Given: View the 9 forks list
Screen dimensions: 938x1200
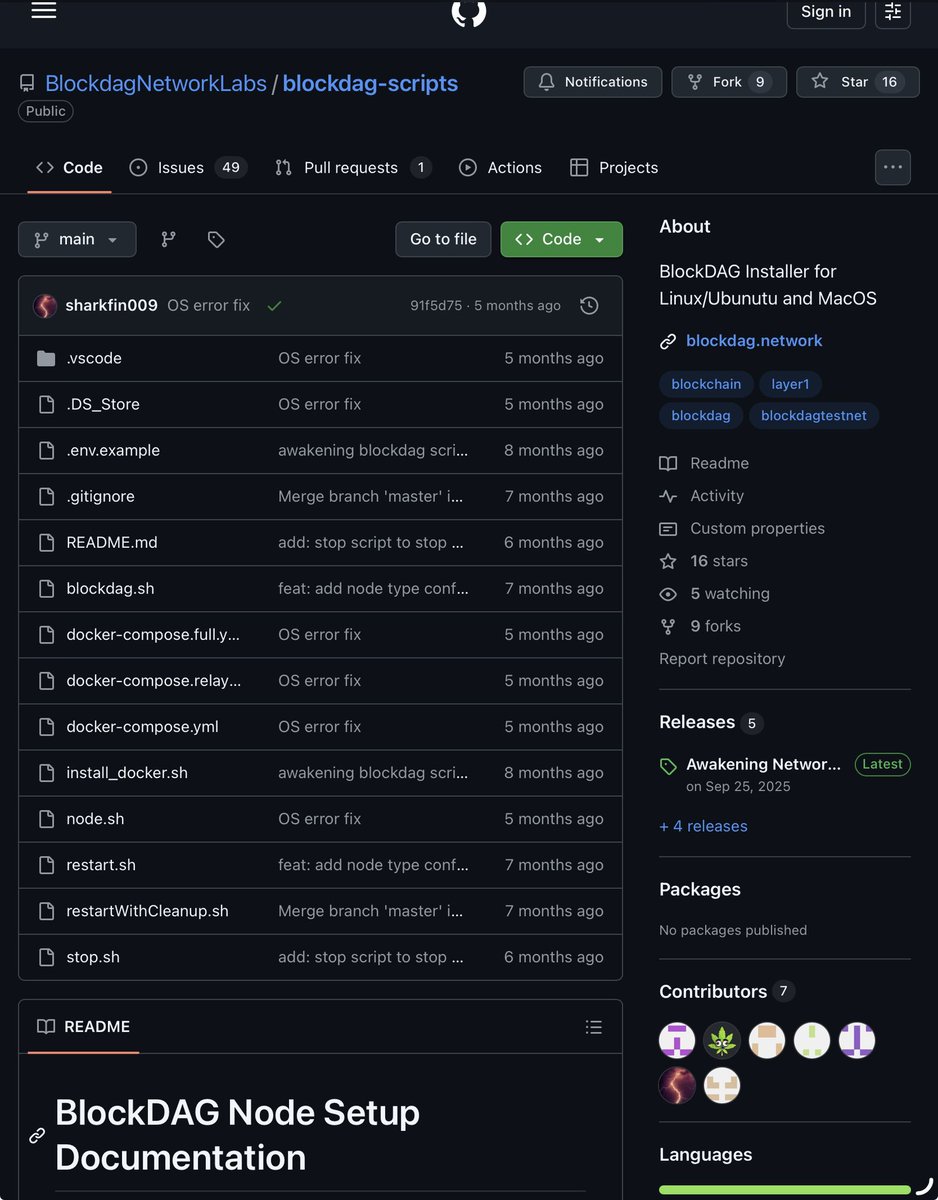Looking at the screenshot, I should click(700, 626).
